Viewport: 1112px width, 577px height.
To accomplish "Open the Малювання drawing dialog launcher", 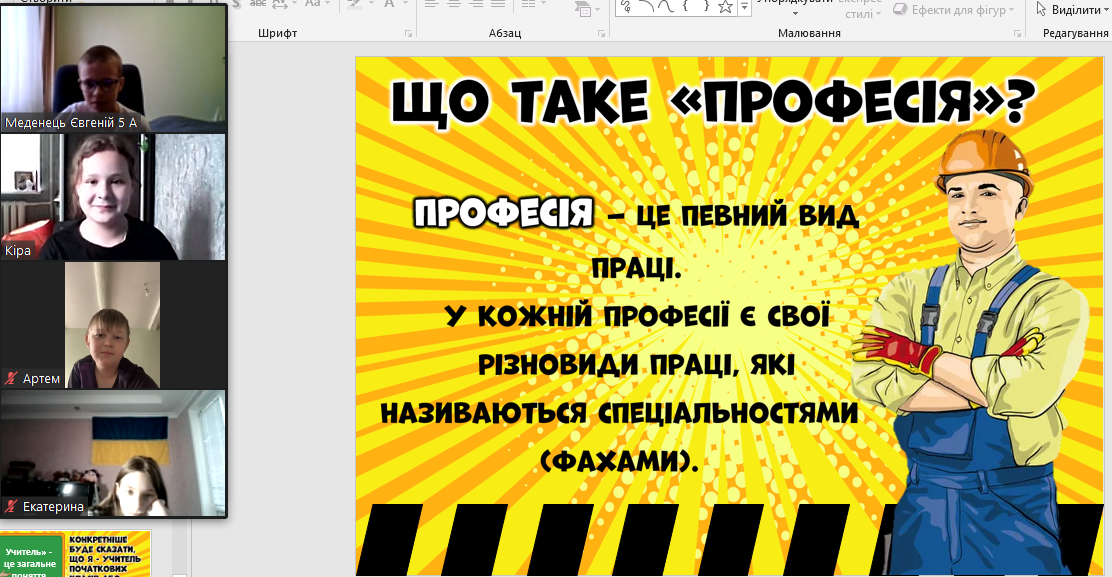I will coord(1018,33).
